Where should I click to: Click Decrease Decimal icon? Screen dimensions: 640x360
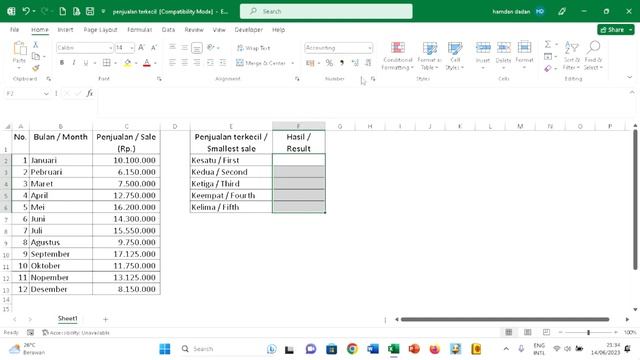(x=368, y=63)
